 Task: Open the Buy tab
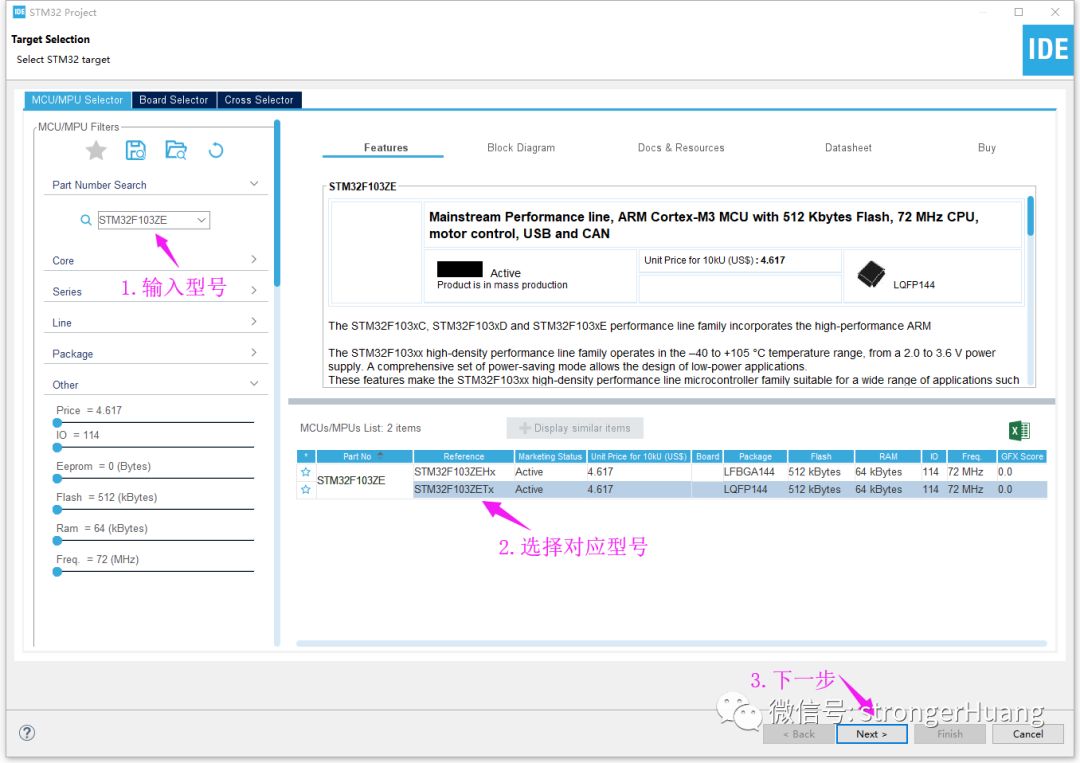pyautogui.click(x=986, y=147)
